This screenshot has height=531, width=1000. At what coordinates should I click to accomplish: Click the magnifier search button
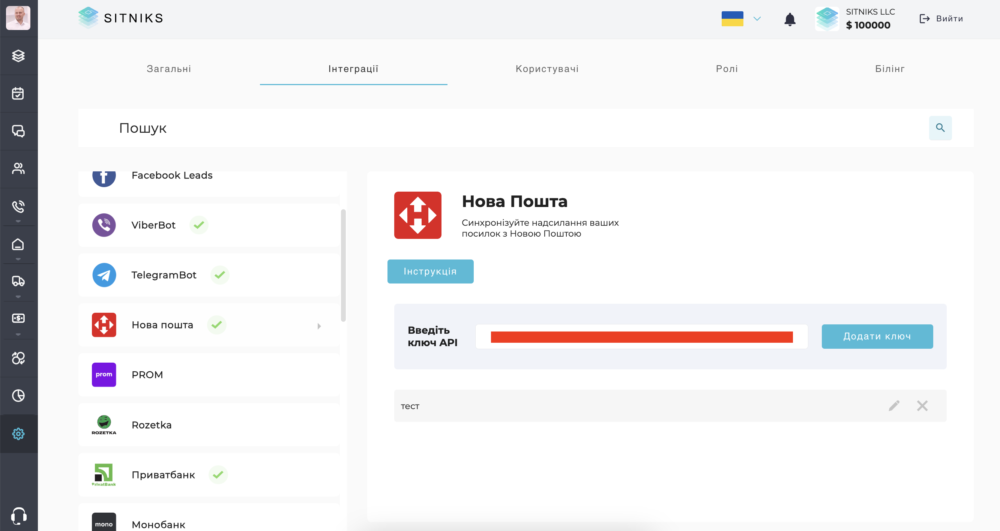pos(940,128)
